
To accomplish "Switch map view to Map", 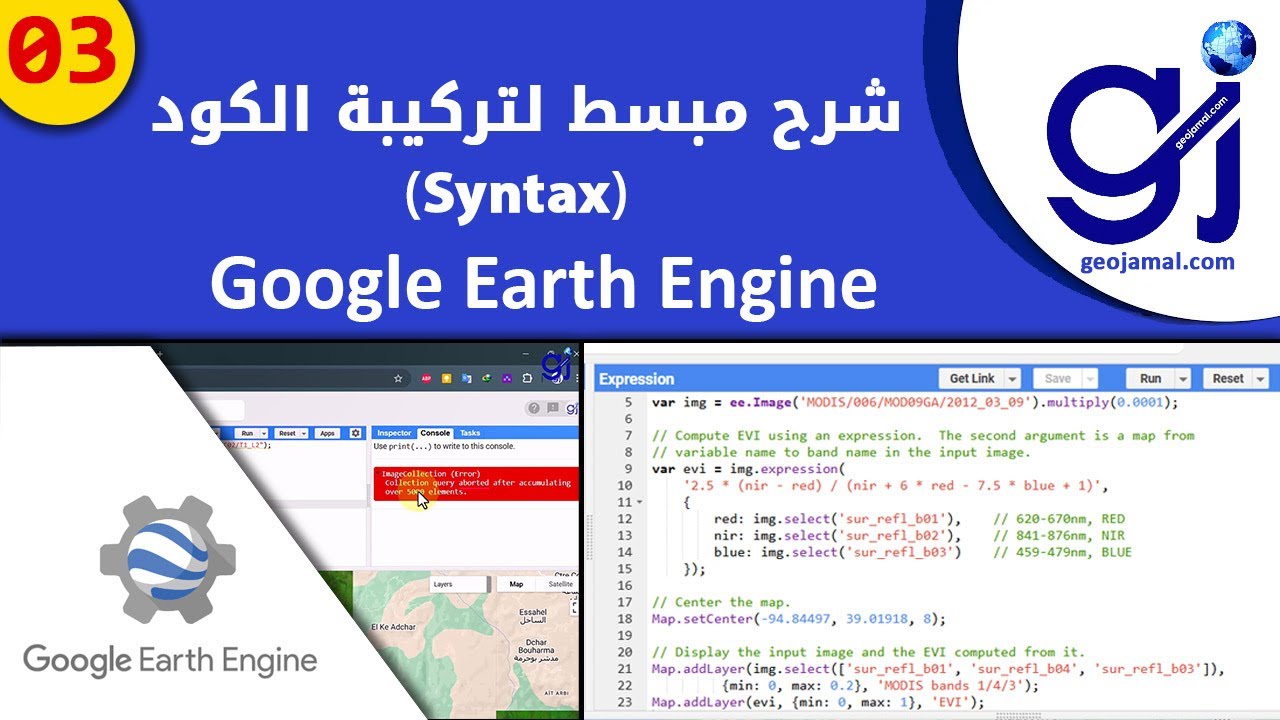I will (x=516, y=584).
